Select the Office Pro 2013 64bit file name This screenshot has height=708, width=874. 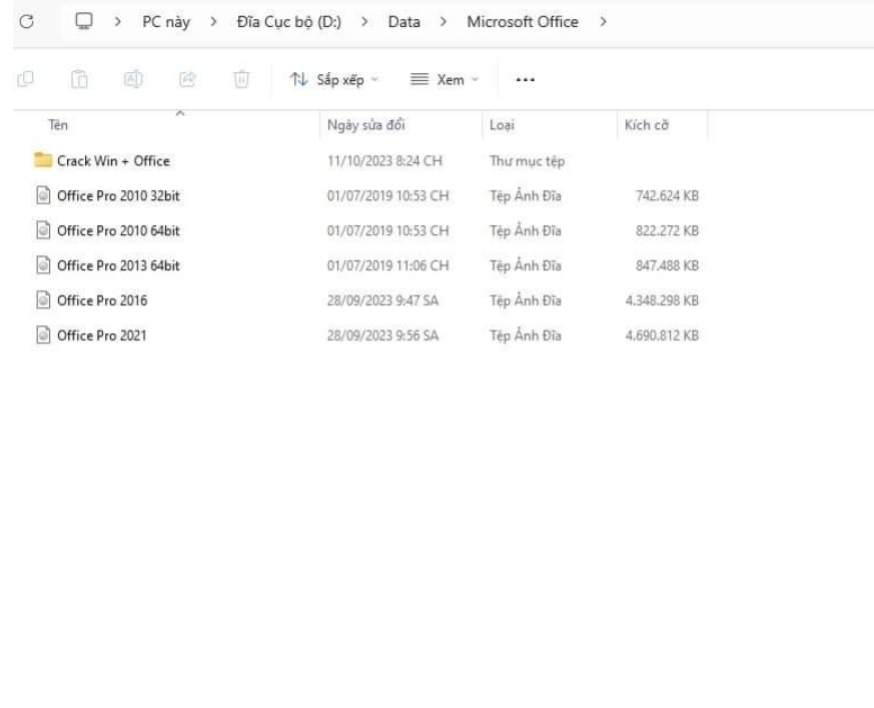click(x=118, y=265)
